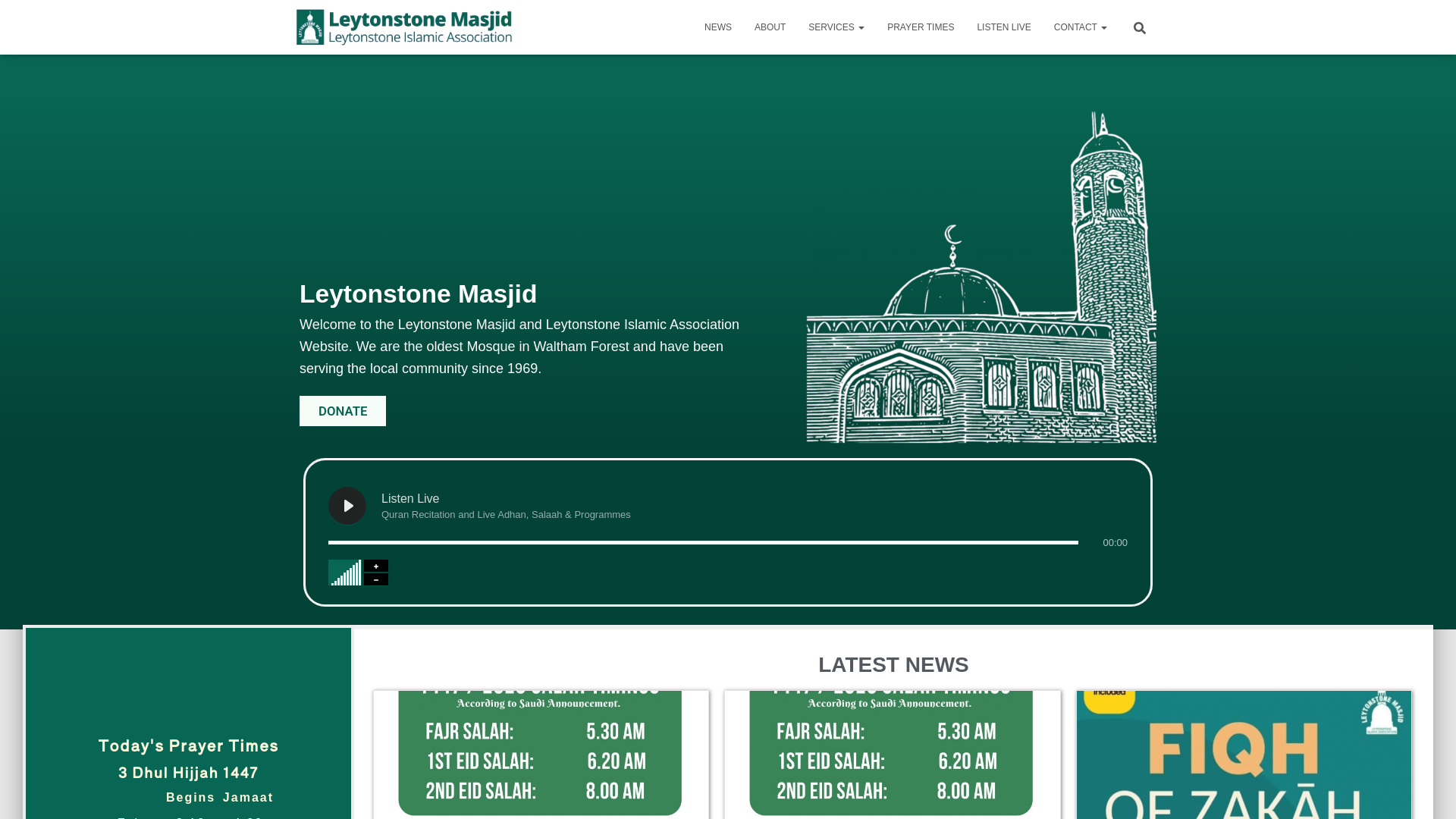Click the 'Listen Live' player title
Image resolution: width=1456 pixels, height=819 pixels.
tap(410, 498)
